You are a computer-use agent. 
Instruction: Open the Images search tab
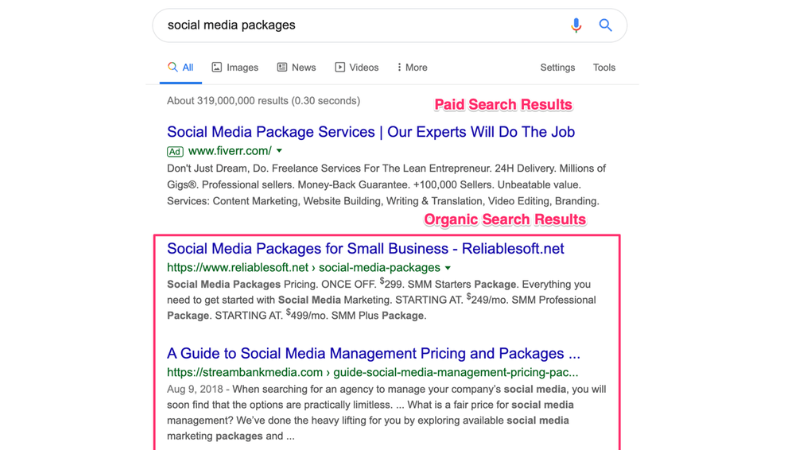coord(234,68)
